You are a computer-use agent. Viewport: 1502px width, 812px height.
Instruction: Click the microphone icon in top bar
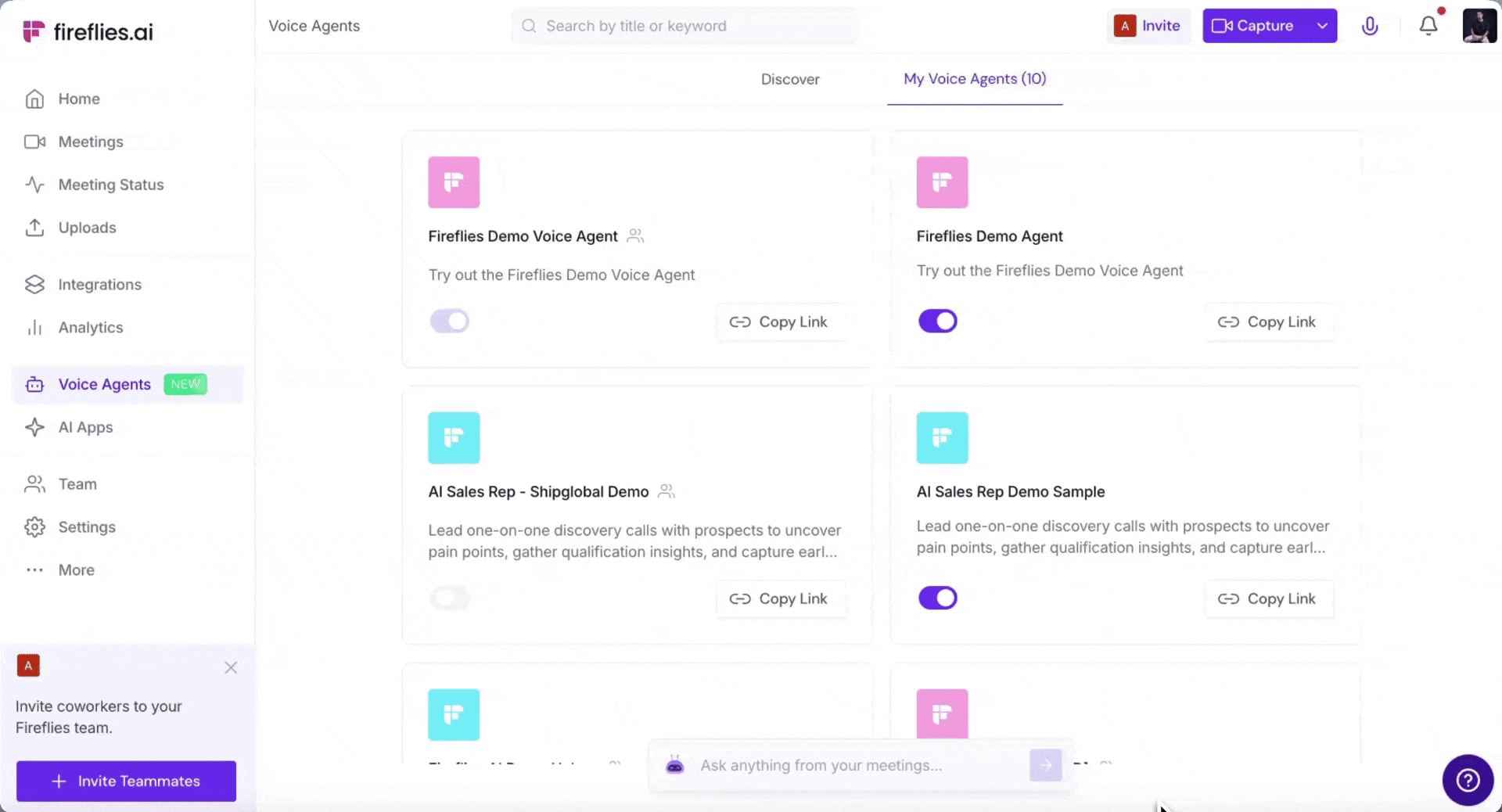point(1370,26)
